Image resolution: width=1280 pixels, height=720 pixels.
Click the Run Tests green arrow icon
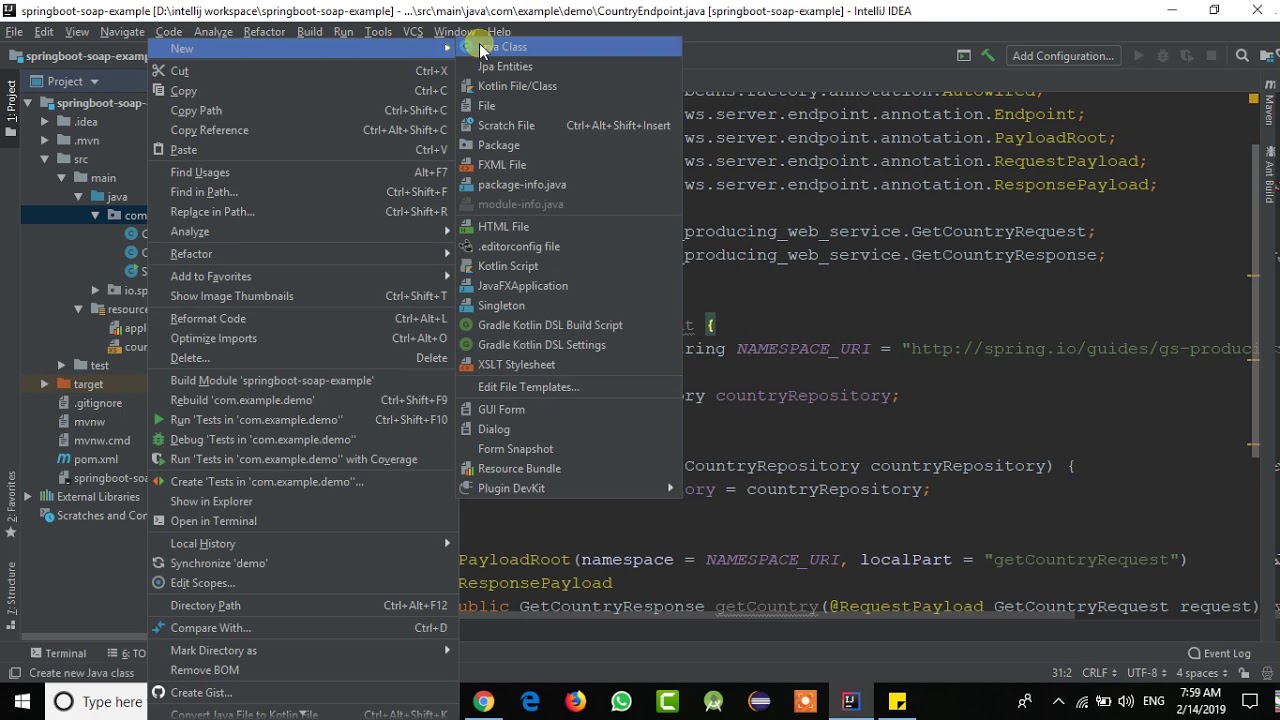(158, 420)
